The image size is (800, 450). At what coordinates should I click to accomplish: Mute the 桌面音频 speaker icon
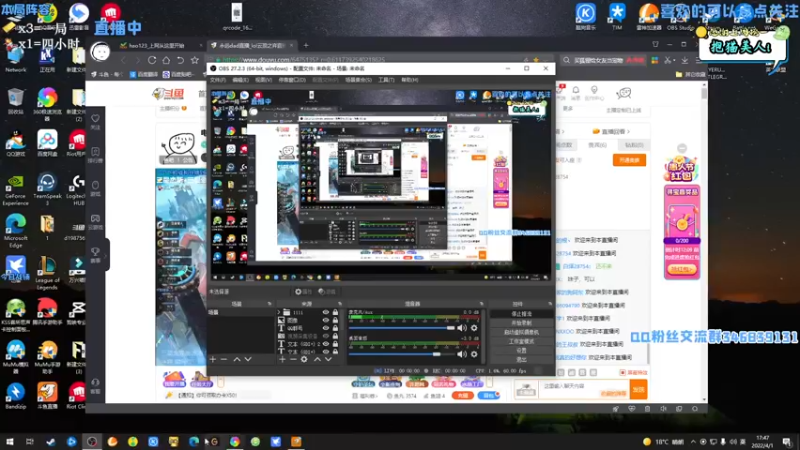462,354
